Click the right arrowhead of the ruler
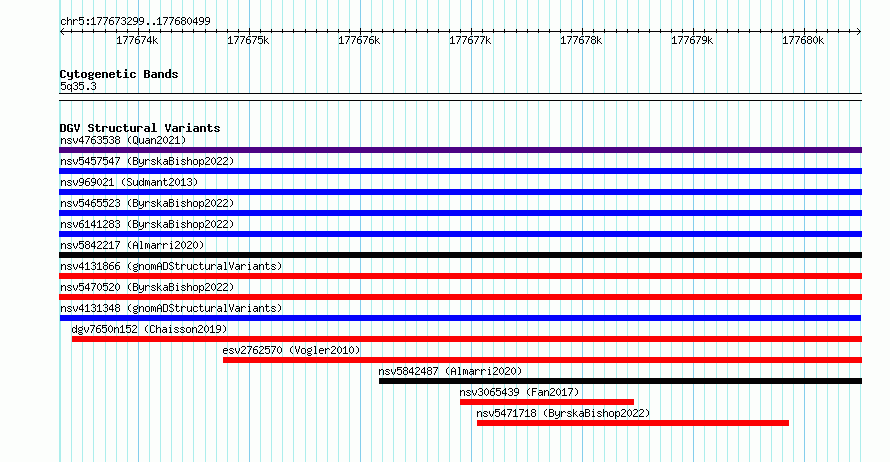The height and width of the screenshot is (462, 890). pos(859,32)
